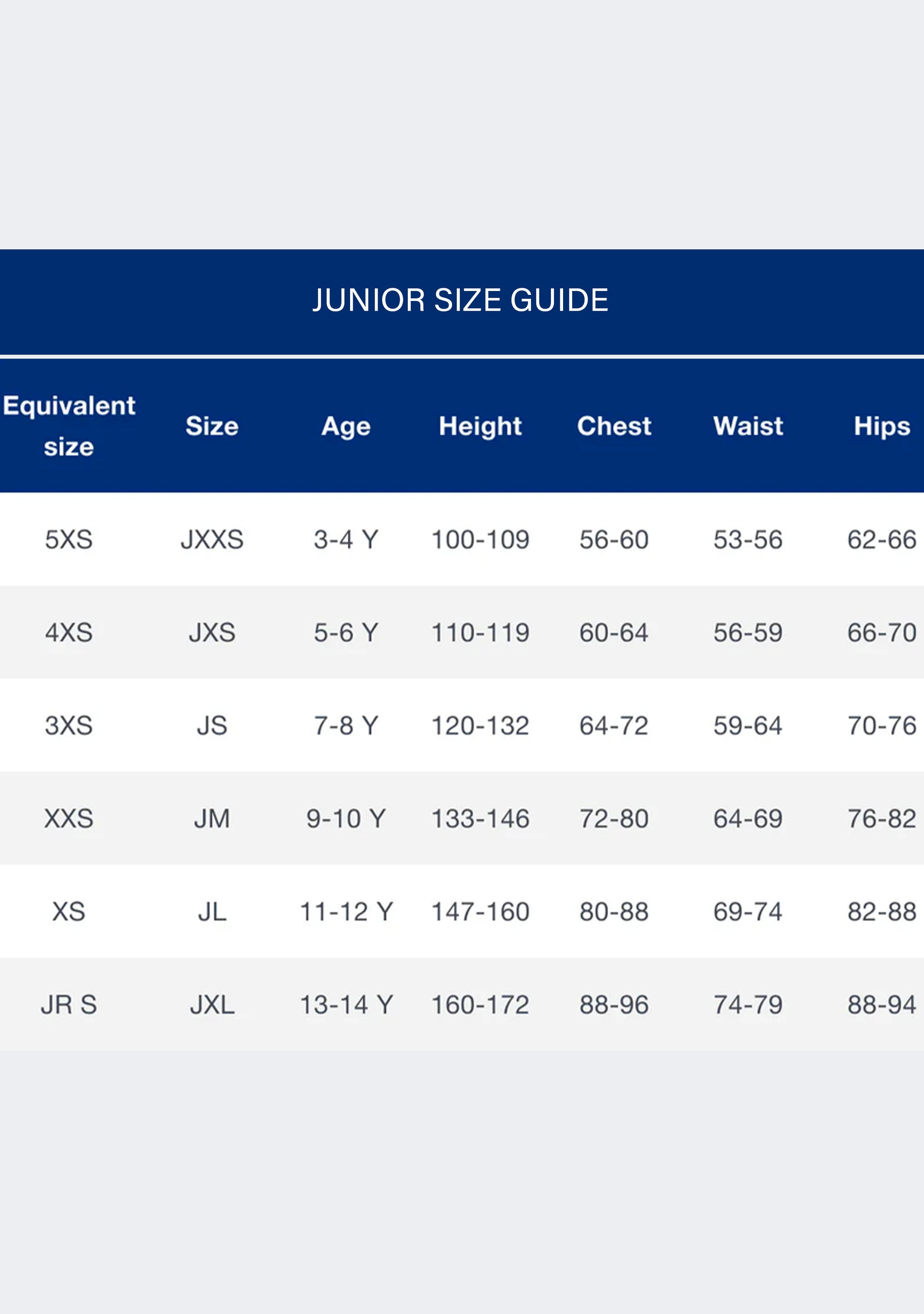Image resolution: width=924 pixels, height=1314 pixels.
Task: Select the 100-109 height cell
Action: pos(480,539)
